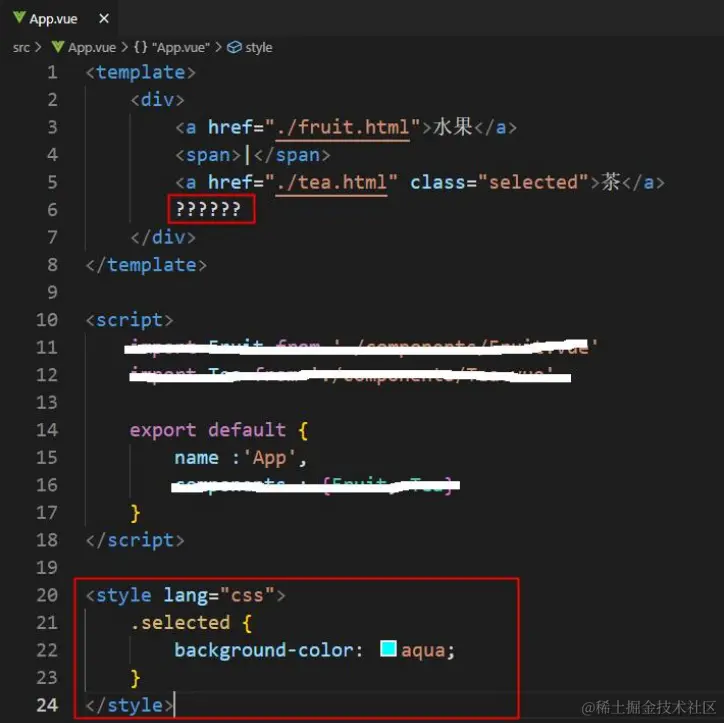The image size is (724, 723).
Task: Click the 水果 link text
Action: [x=452, y=127]
